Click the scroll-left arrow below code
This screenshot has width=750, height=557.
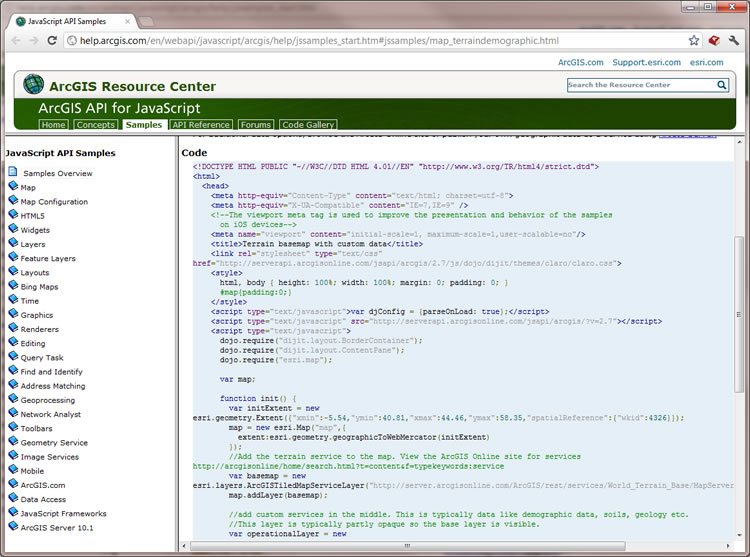click(185, 546)
